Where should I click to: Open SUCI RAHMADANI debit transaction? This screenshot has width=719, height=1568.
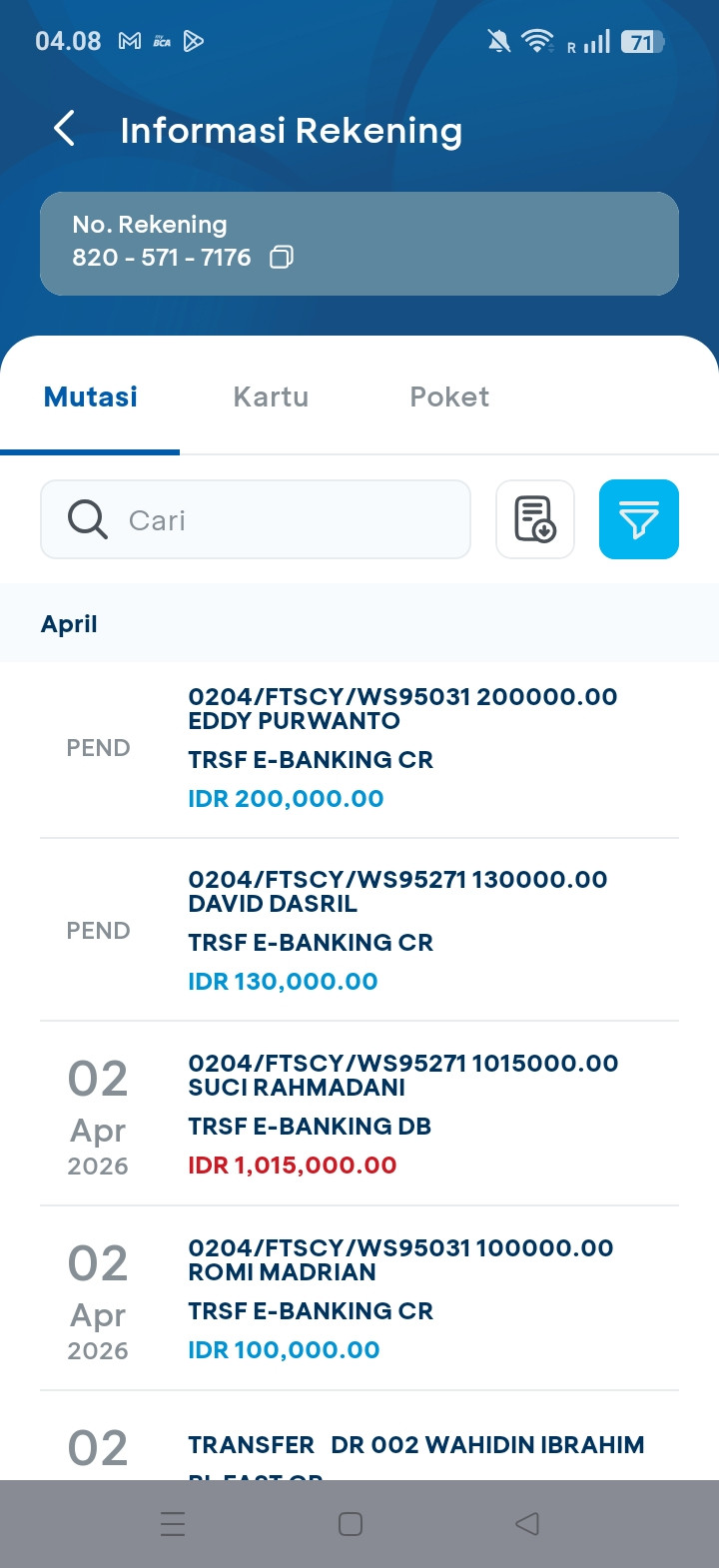[359, 1114]
